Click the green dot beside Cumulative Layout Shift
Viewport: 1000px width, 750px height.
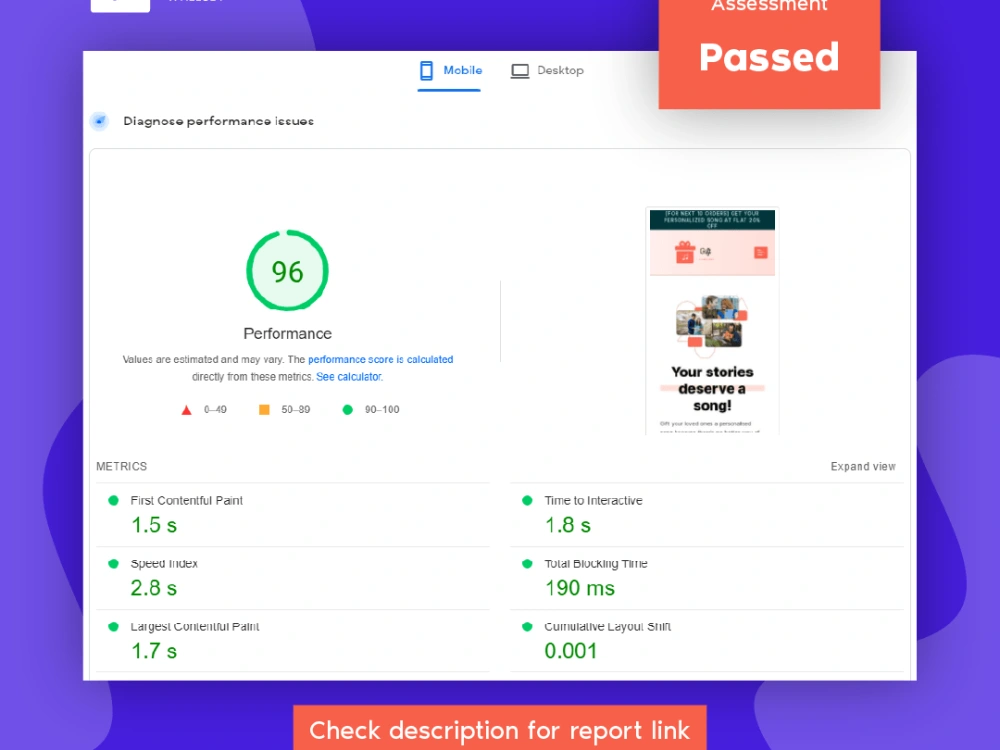pyautogui.click(x=527, y=627)
